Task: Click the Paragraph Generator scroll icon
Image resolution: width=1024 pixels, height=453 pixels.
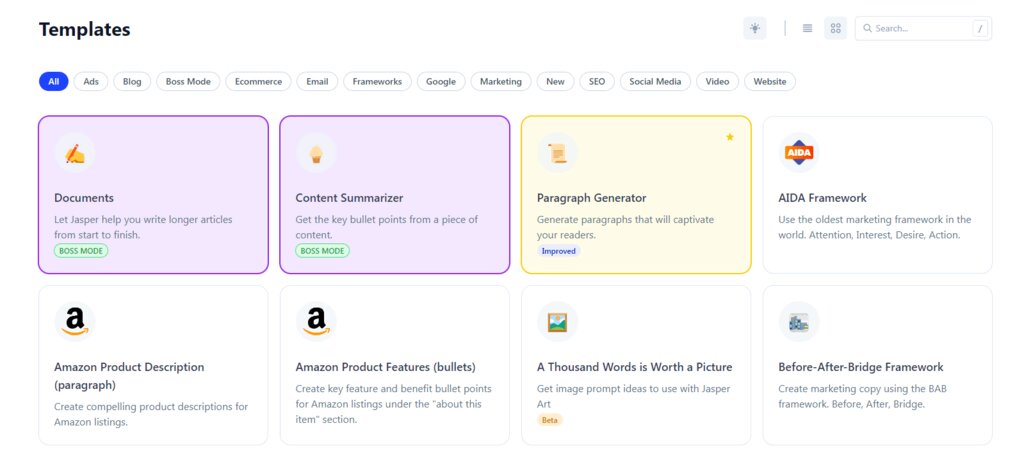Action: [557, 153]
